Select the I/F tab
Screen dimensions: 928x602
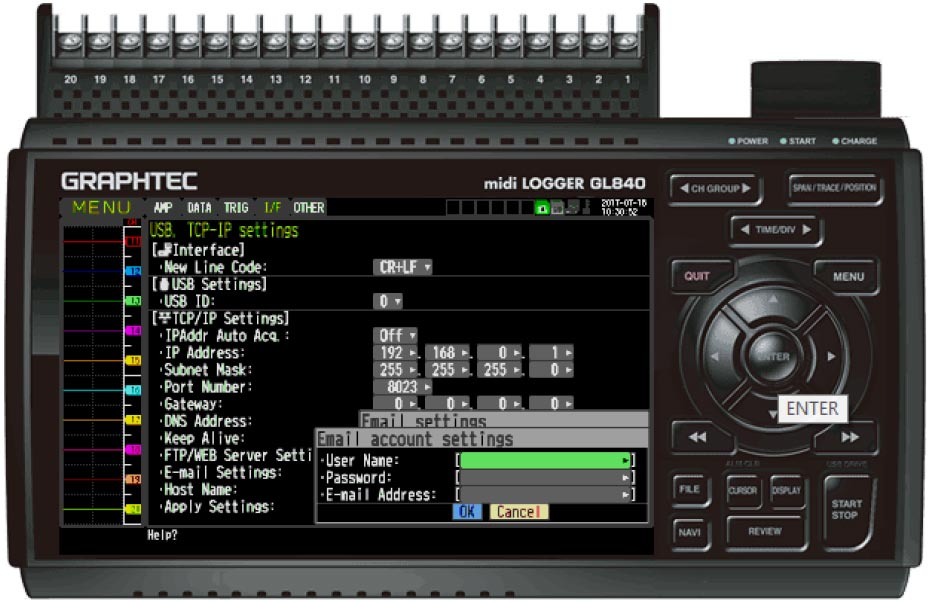pos(272,208)
